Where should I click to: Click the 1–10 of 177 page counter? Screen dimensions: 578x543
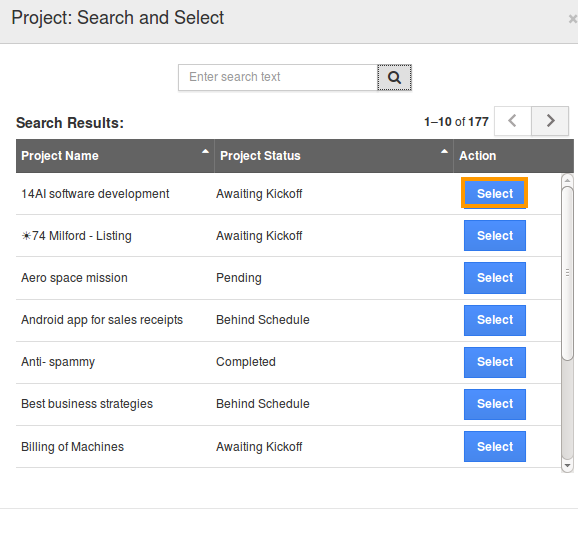tap(456, 122)
